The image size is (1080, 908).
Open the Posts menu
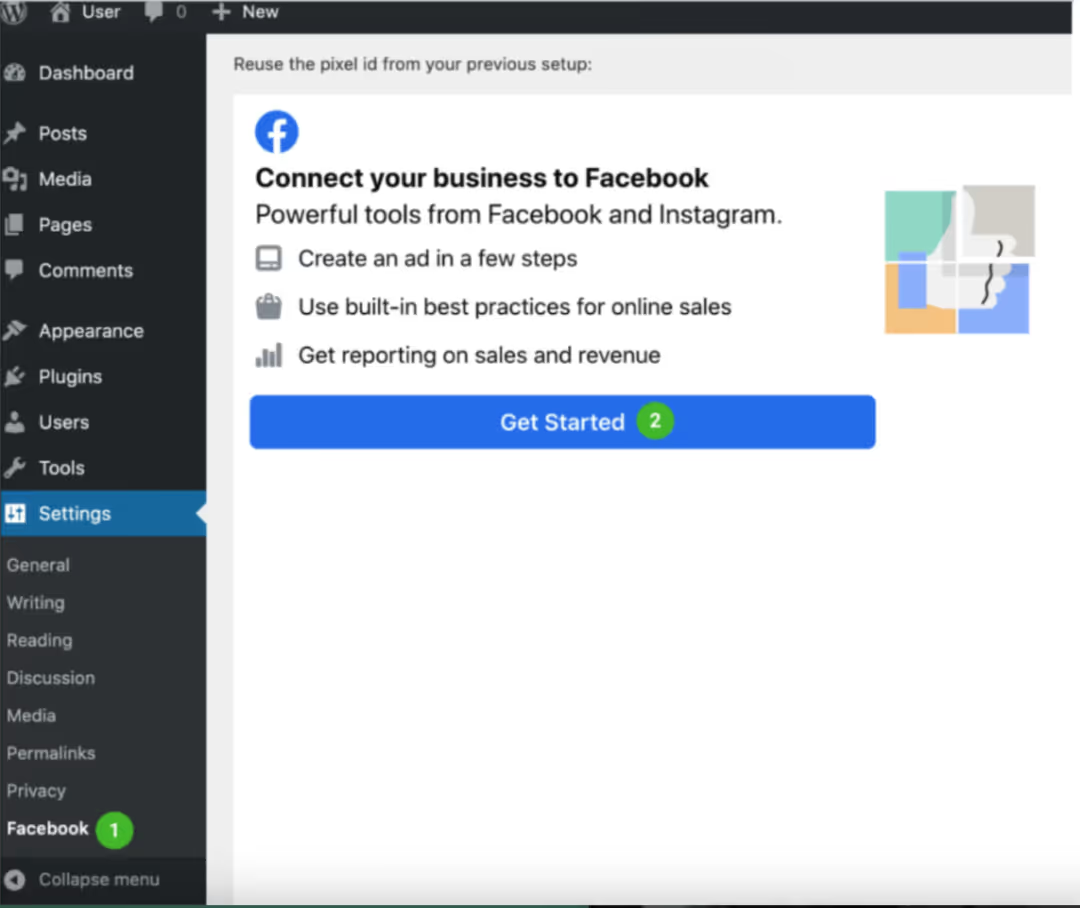(x=63, y=134)
